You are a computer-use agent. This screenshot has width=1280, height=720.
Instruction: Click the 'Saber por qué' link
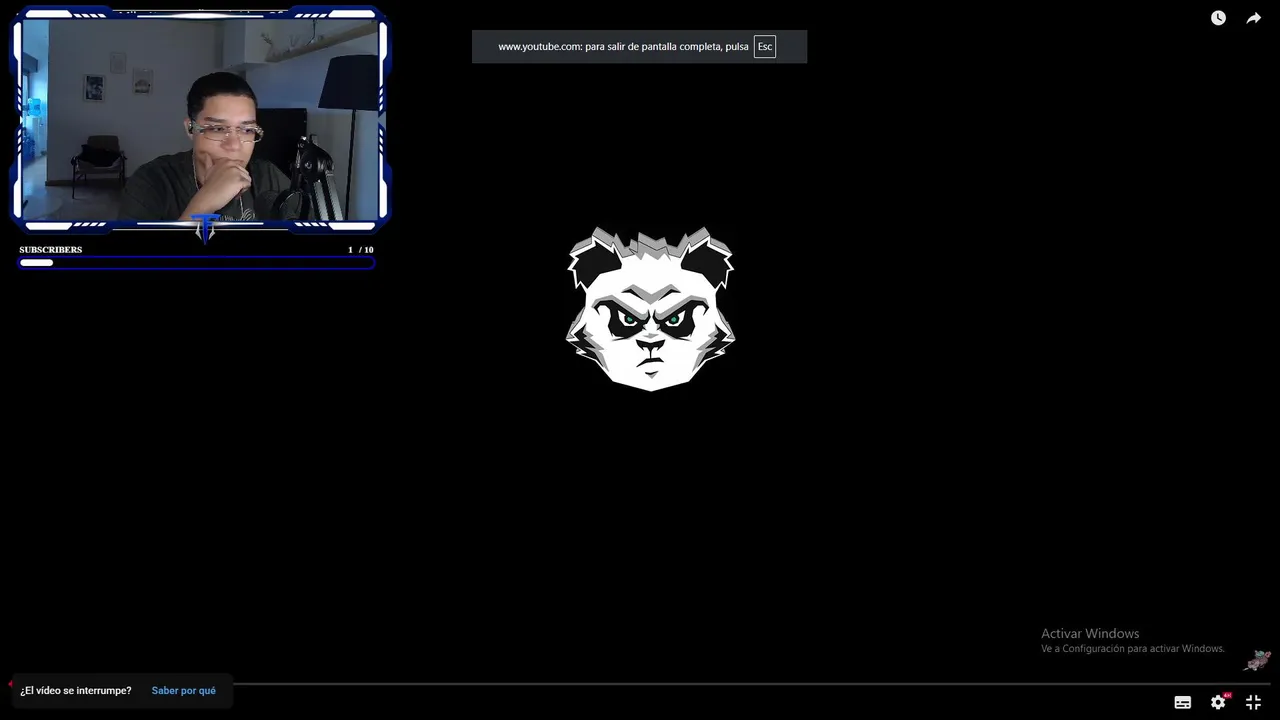[x=184, y=691]
